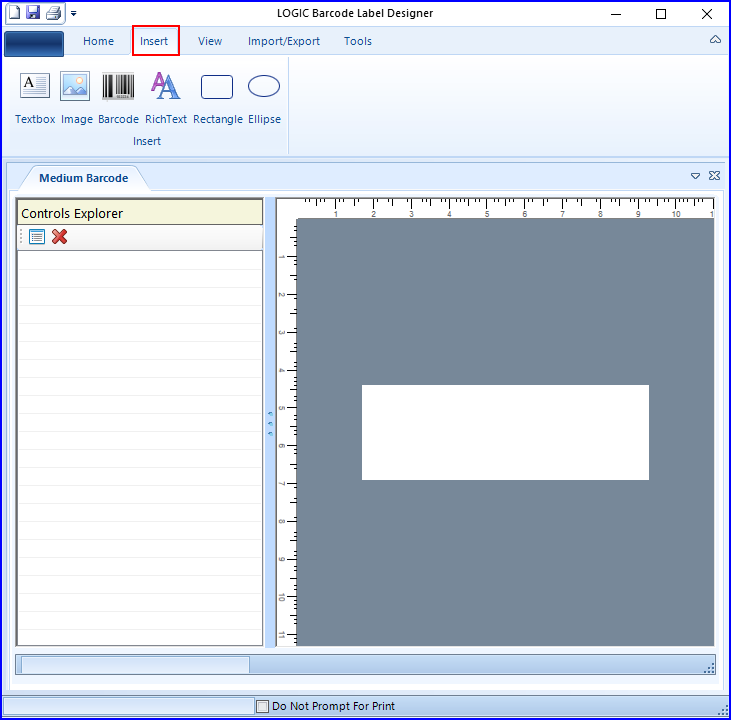Collapse the ribbon with the top-right arrow
The height and width of the screenshot is (720, 731).
coord(715,40)
